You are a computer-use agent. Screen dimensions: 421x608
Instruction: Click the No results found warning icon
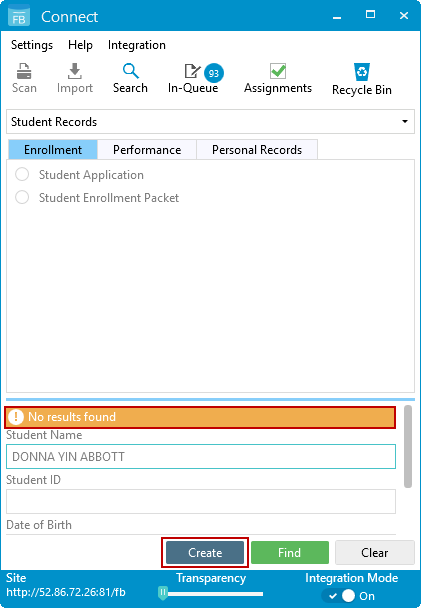16,417
